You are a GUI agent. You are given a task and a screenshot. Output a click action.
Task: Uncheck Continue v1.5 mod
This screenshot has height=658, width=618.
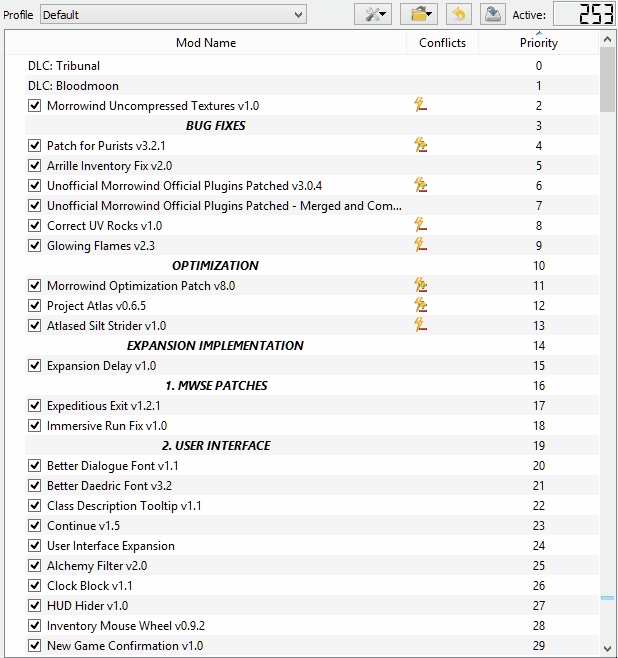(34, 526)
